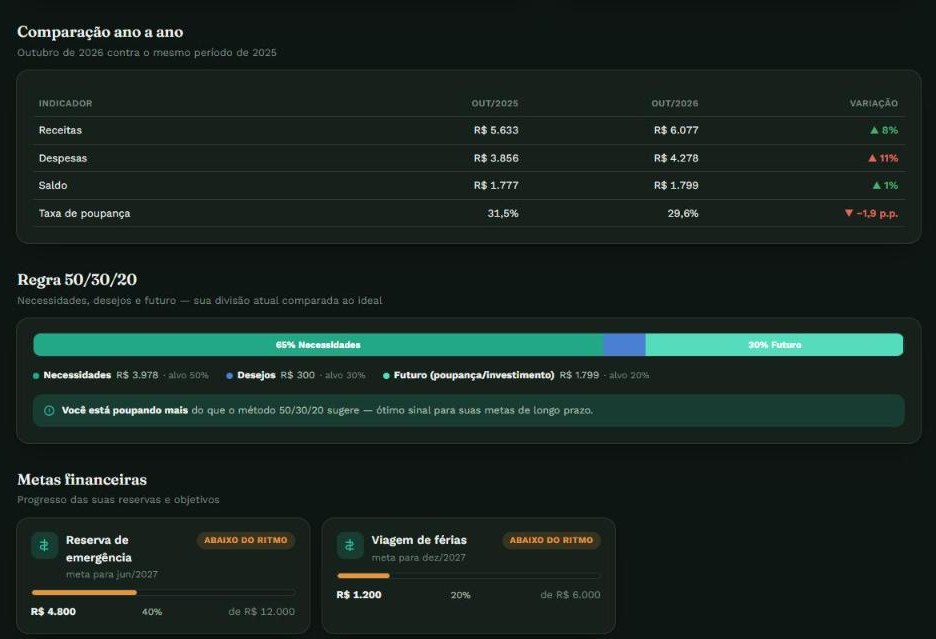The width and height of the screenshot is (936, 639).
Task: Click the R$ 4.278 Despesas value
Action: pyautogui.click(x=676, y=158)
